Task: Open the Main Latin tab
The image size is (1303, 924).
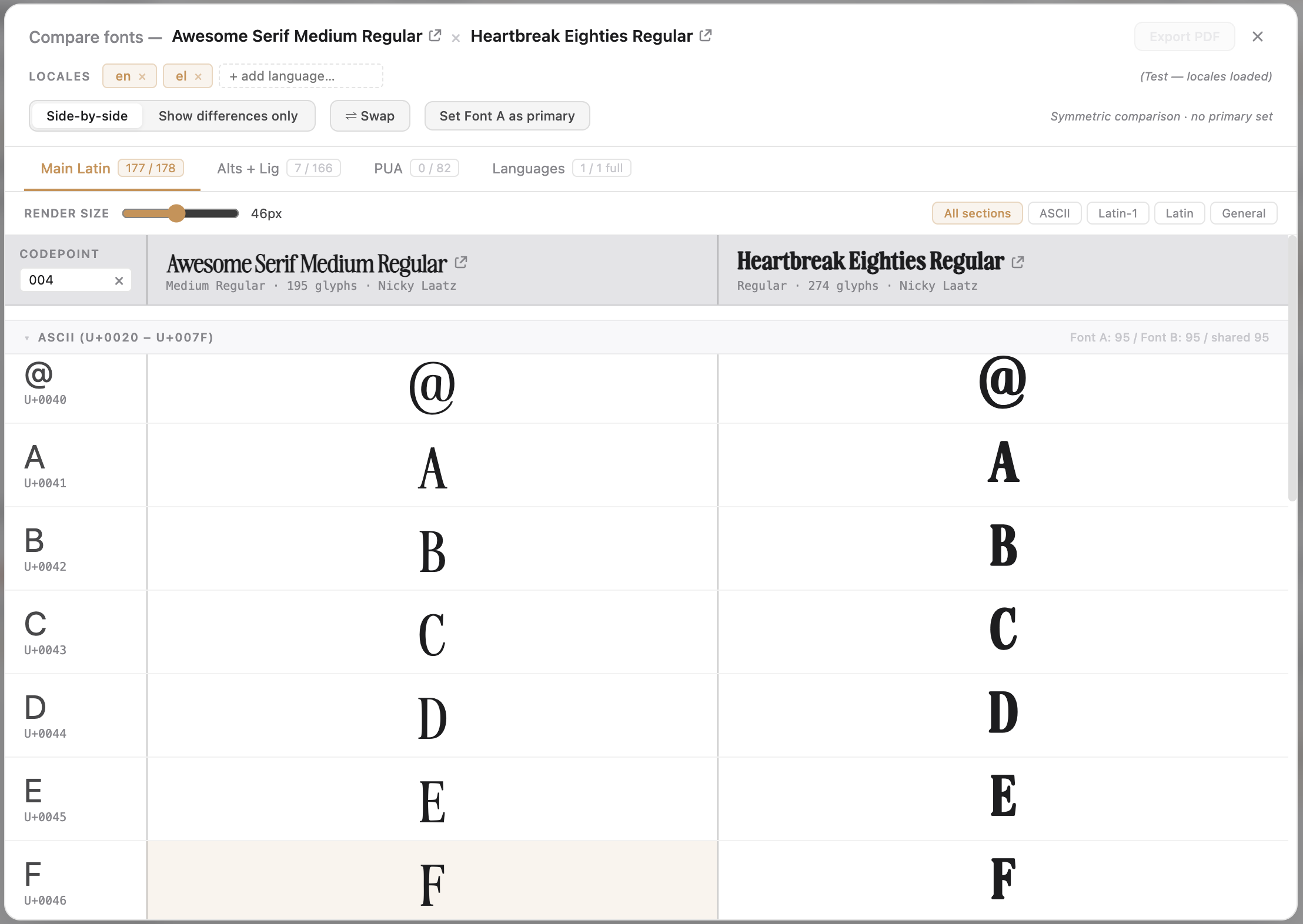Action: (x=112, y=169)
